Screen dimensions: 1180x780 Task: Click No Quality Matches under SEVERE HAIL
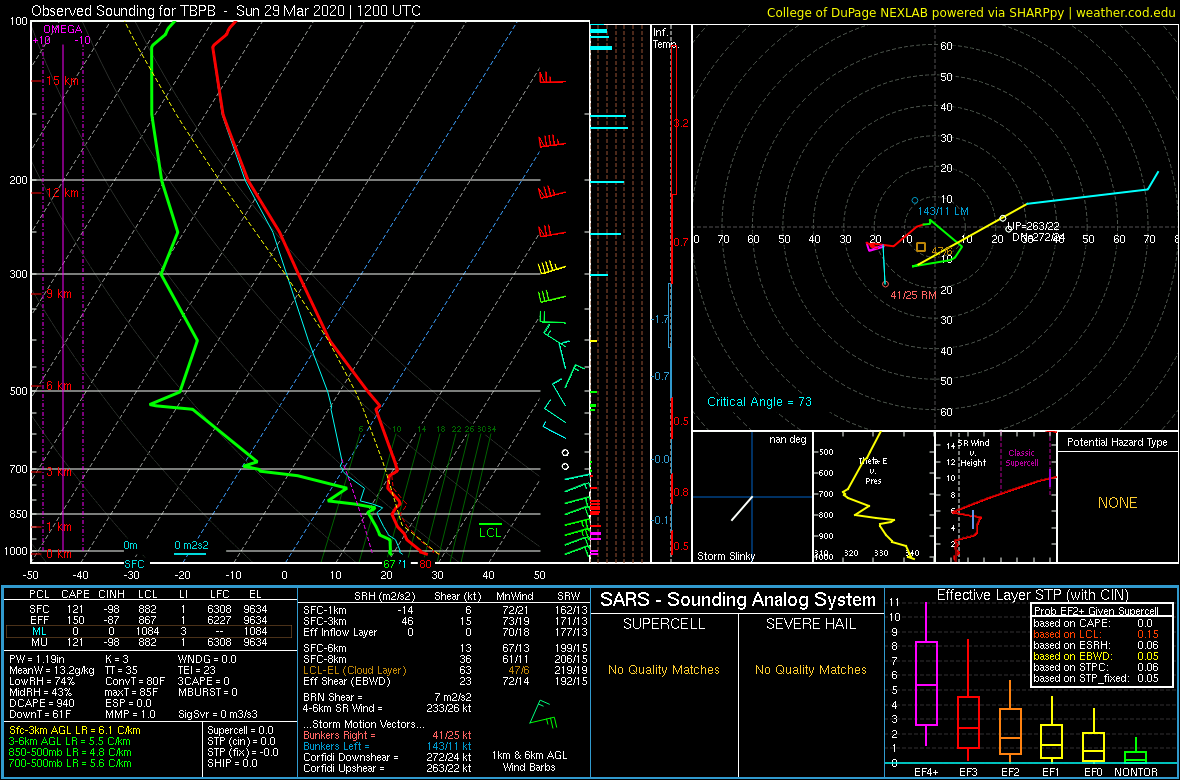click(x=811, y=669)
